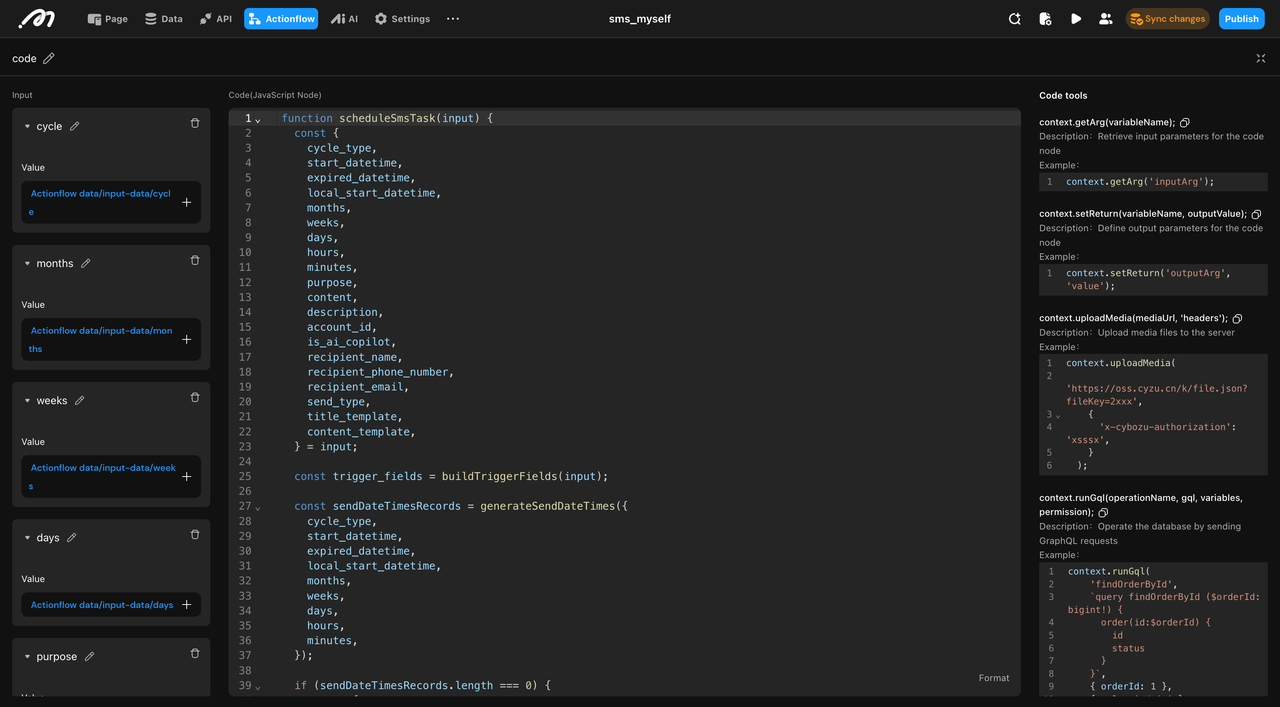Collapse the weeks input section
The image size is (1280, 707).
(27, 401)
